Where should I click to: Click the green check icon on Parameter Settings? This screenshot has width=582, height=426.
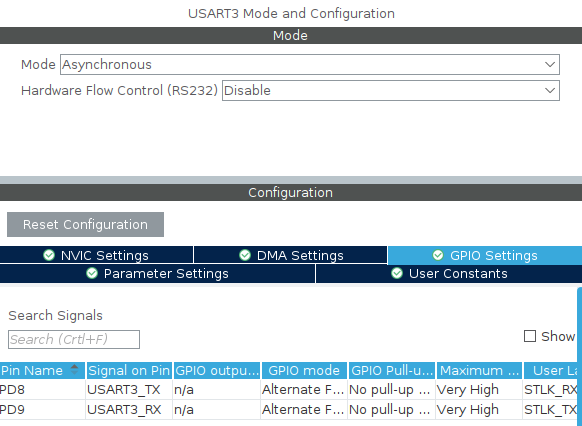point(92,273)
